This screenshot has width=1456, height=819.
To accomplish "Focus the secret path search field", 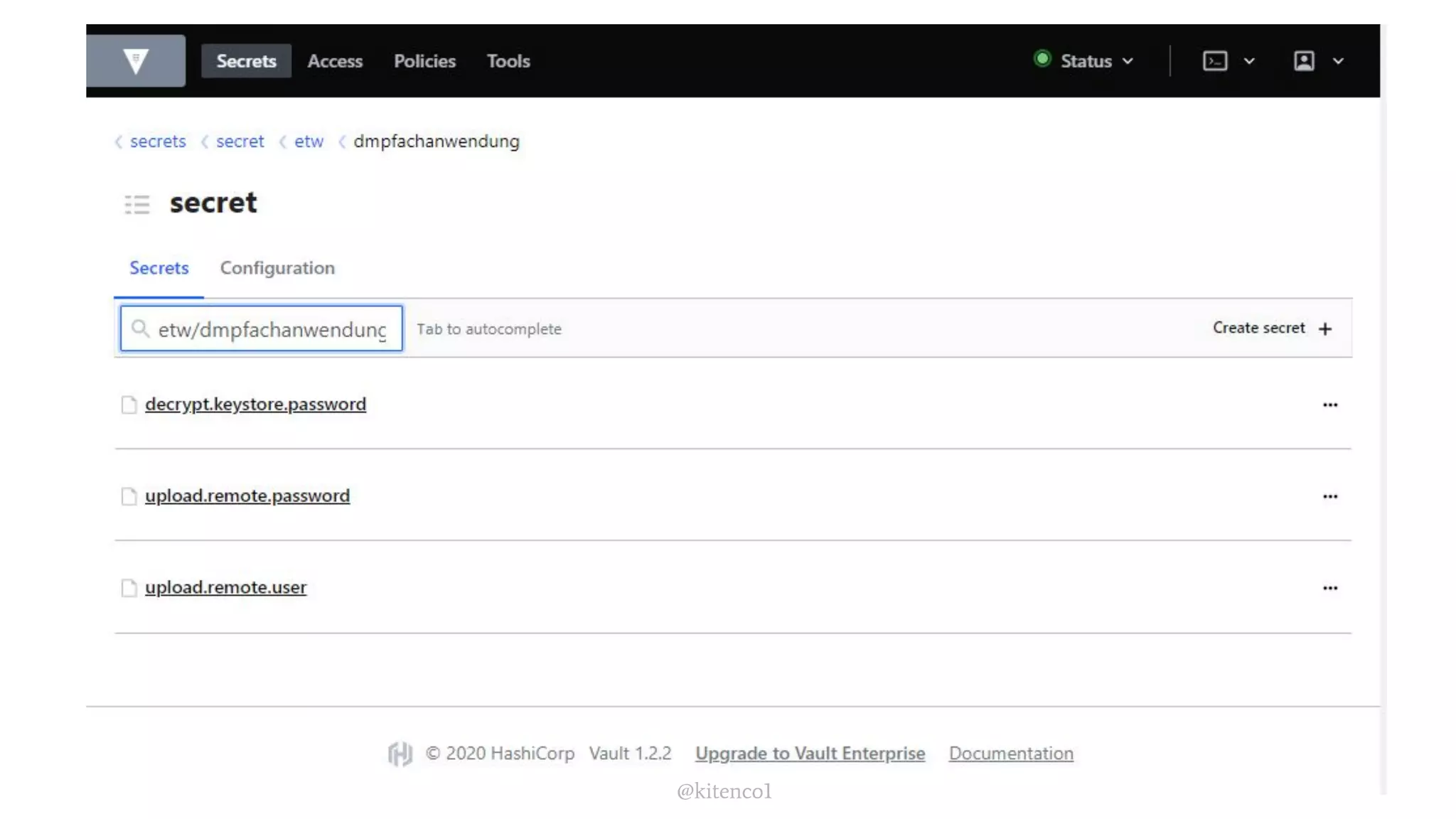I will [271, 330].
